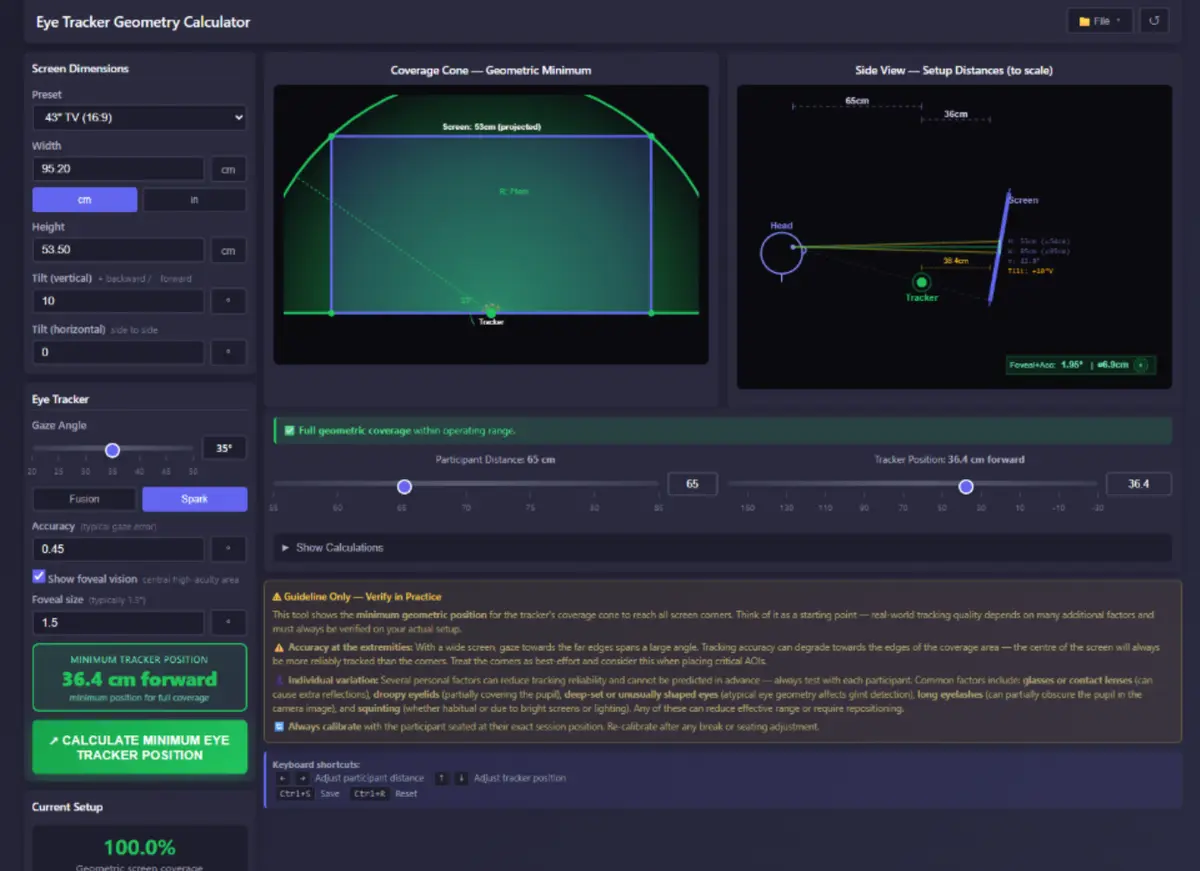Click the reset arrow icon beside File
Screen dimensions: 1200x871
point(1155,20)
